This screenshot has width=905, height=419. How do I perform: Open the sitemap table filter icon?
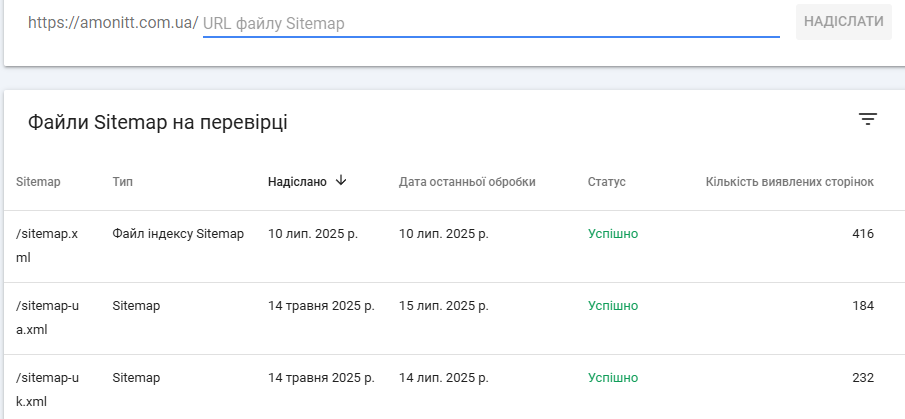[x=867, y=119]
